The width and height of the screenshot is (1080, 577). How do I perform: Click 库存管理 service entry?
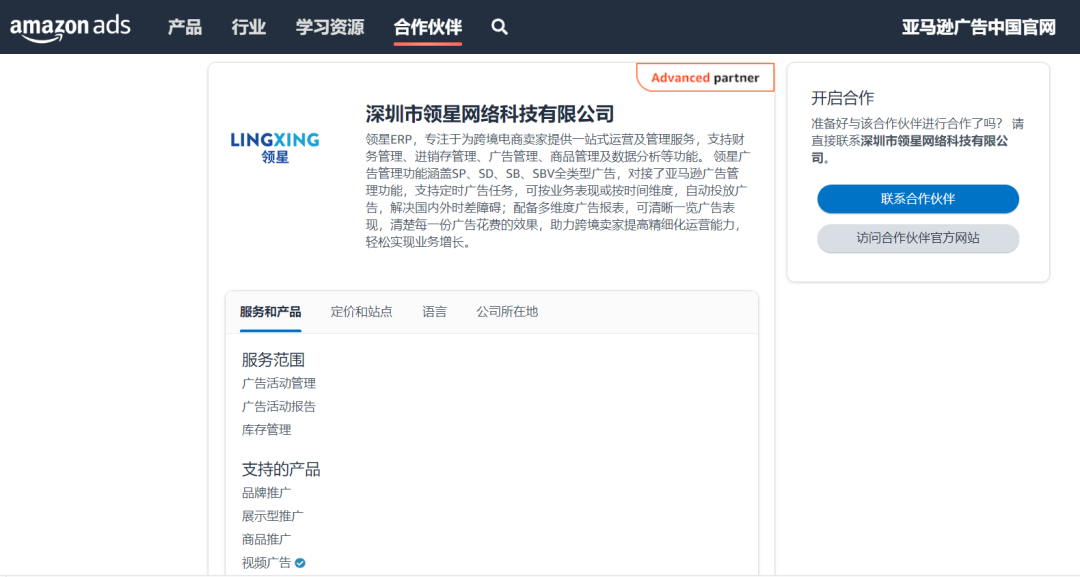267,430
